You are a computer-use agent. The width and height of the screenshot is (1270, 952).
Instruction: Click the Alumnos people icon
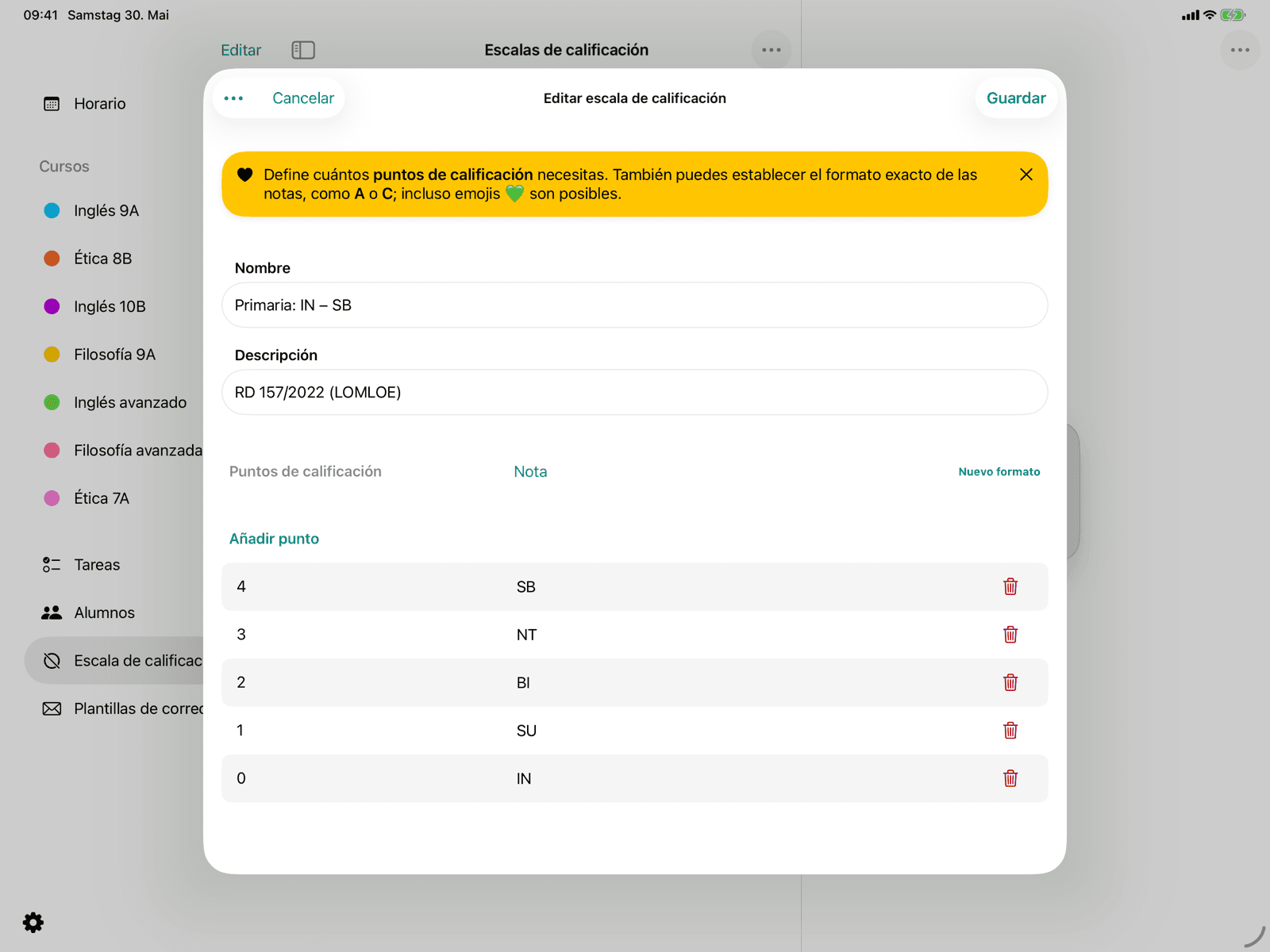pos(52,612)
